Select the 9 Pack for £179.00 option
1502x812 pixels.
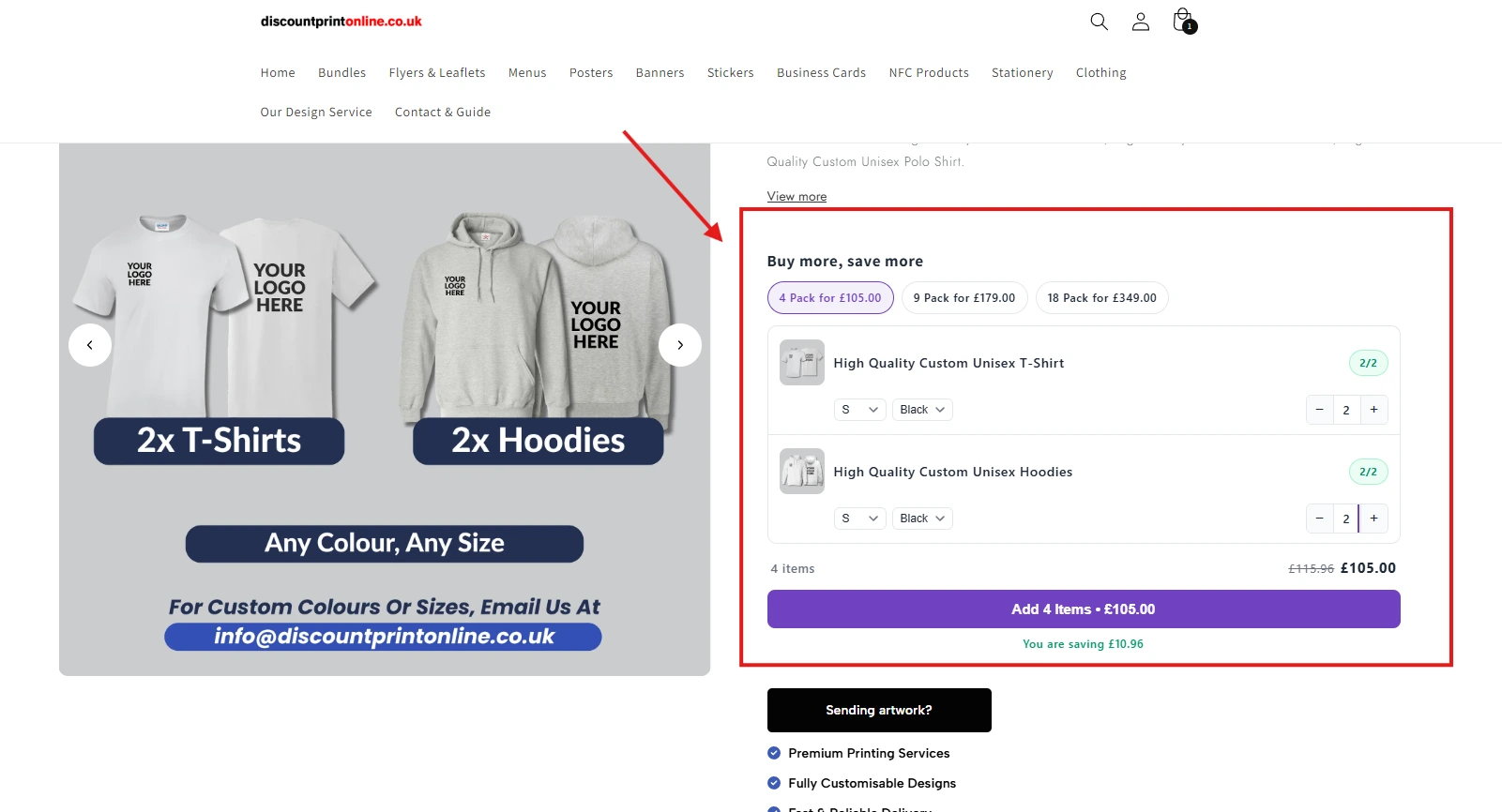tap(963, 297)
